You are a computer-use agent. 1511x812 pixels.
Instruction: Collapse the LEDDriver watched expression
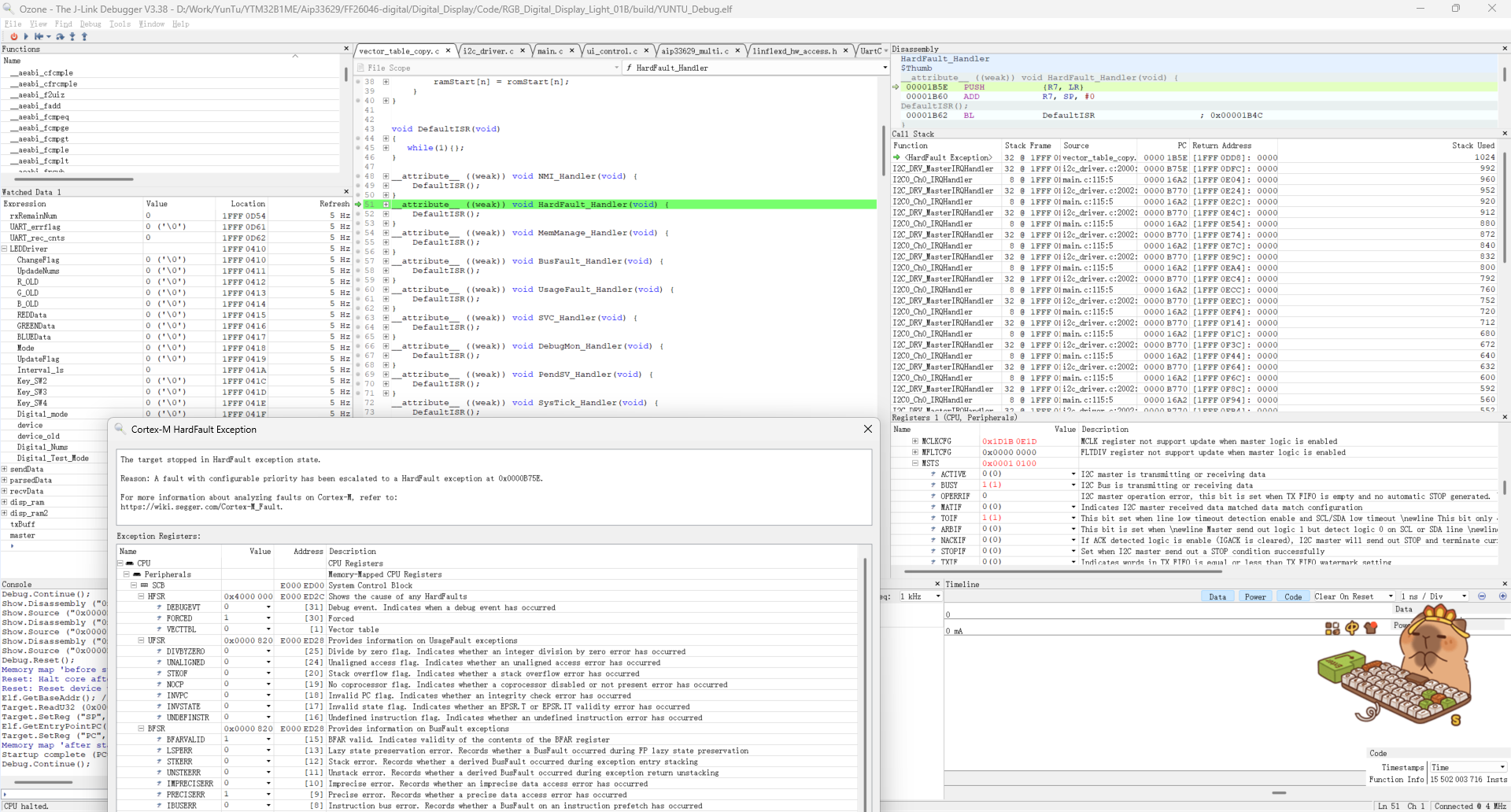[5, 249]
